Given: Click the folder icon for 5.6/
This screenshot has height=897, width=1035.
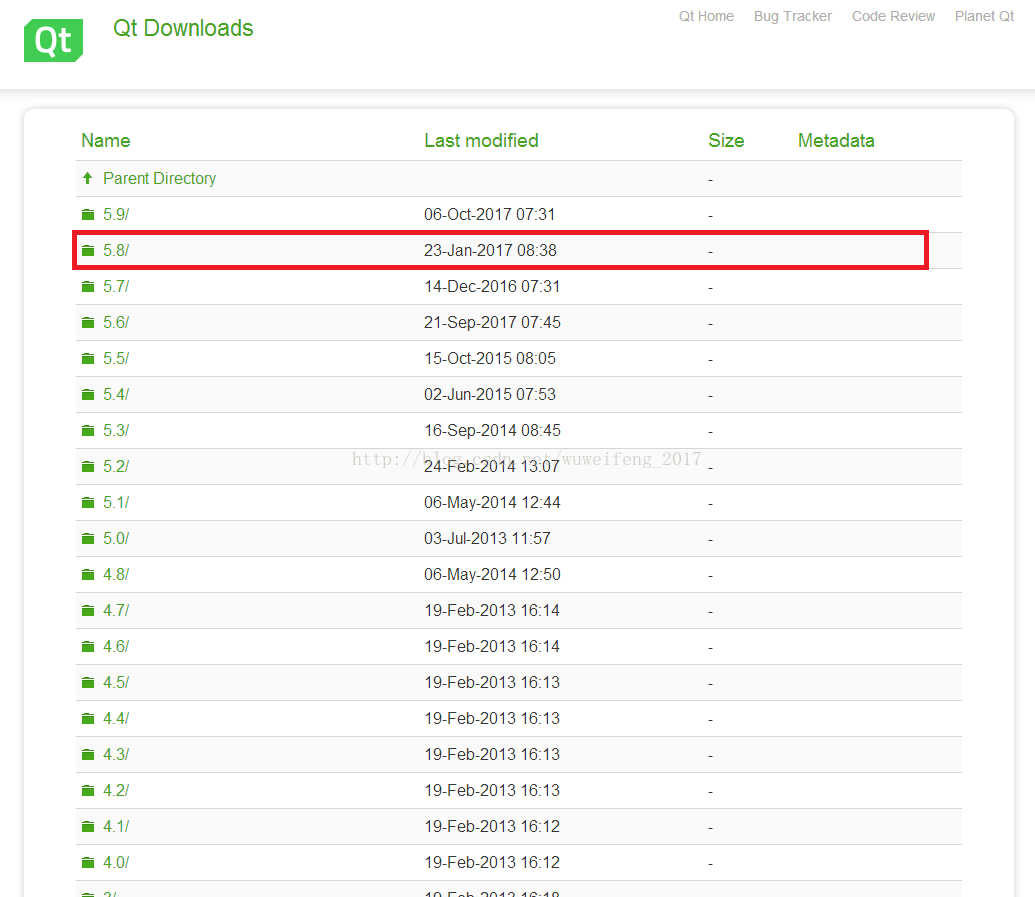Looking at the screenshot, I should click(x=88, y=322).
